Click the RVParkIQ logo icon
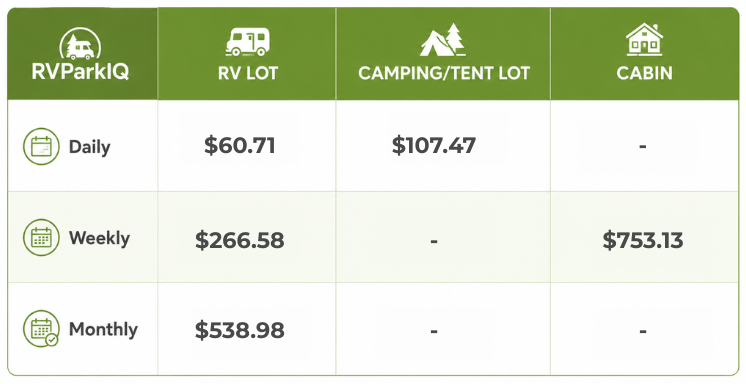746x384 pixels. click(80, 43)
